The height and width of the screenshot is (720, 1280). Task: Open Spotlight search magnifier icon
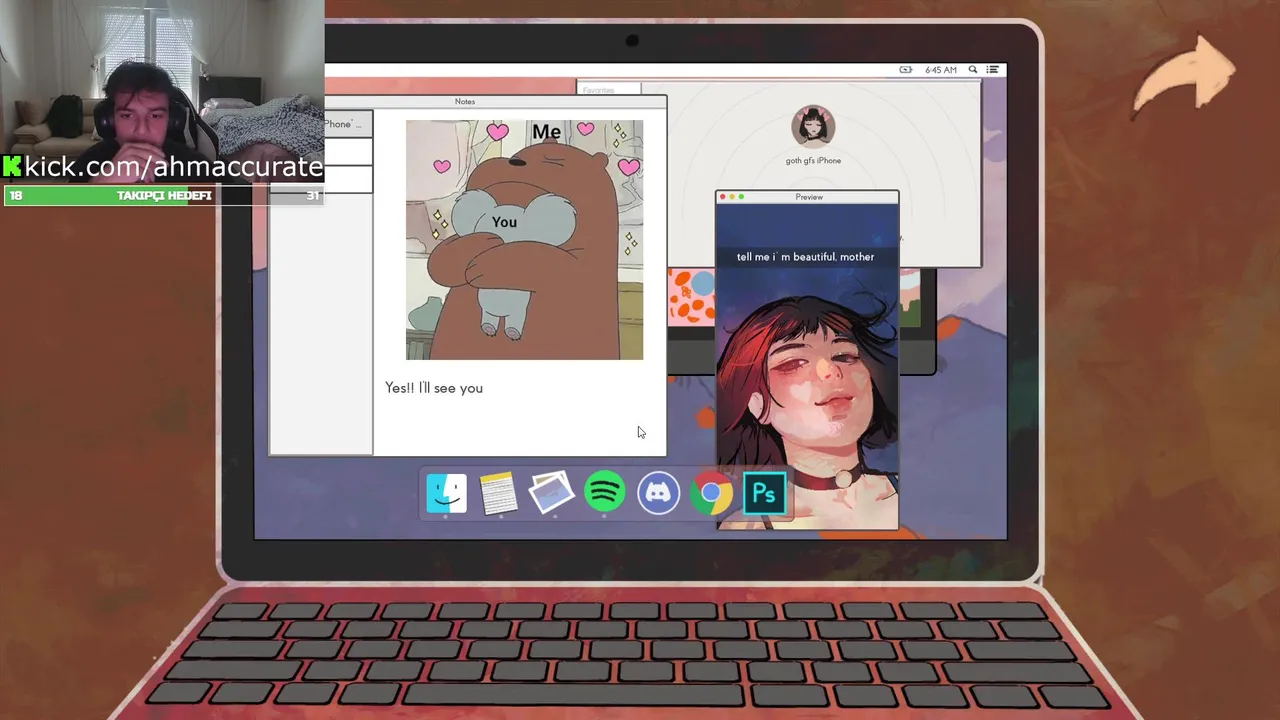[x=972, y=70]
